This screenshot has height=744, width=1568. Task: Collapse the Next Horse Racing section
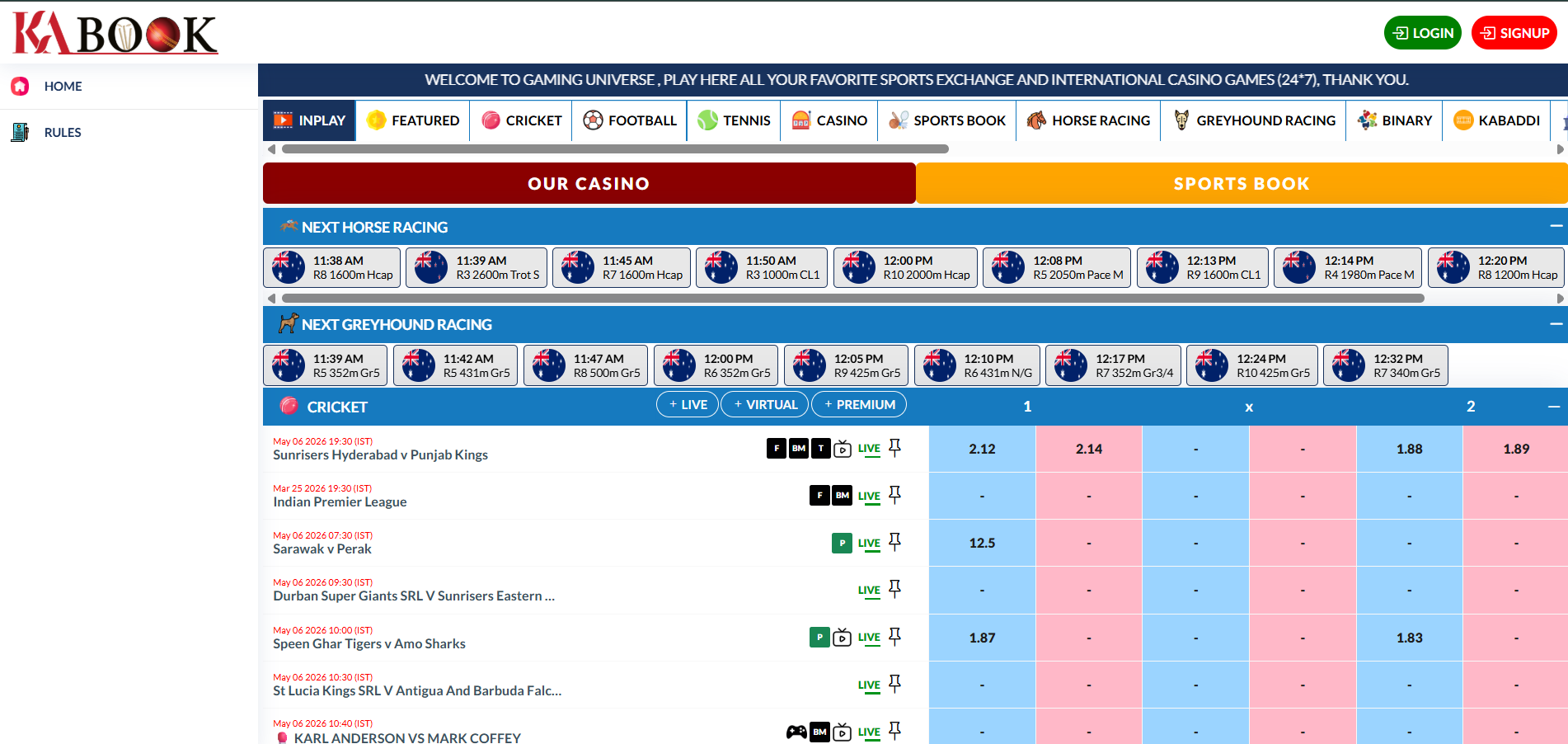coord(1556,226)
